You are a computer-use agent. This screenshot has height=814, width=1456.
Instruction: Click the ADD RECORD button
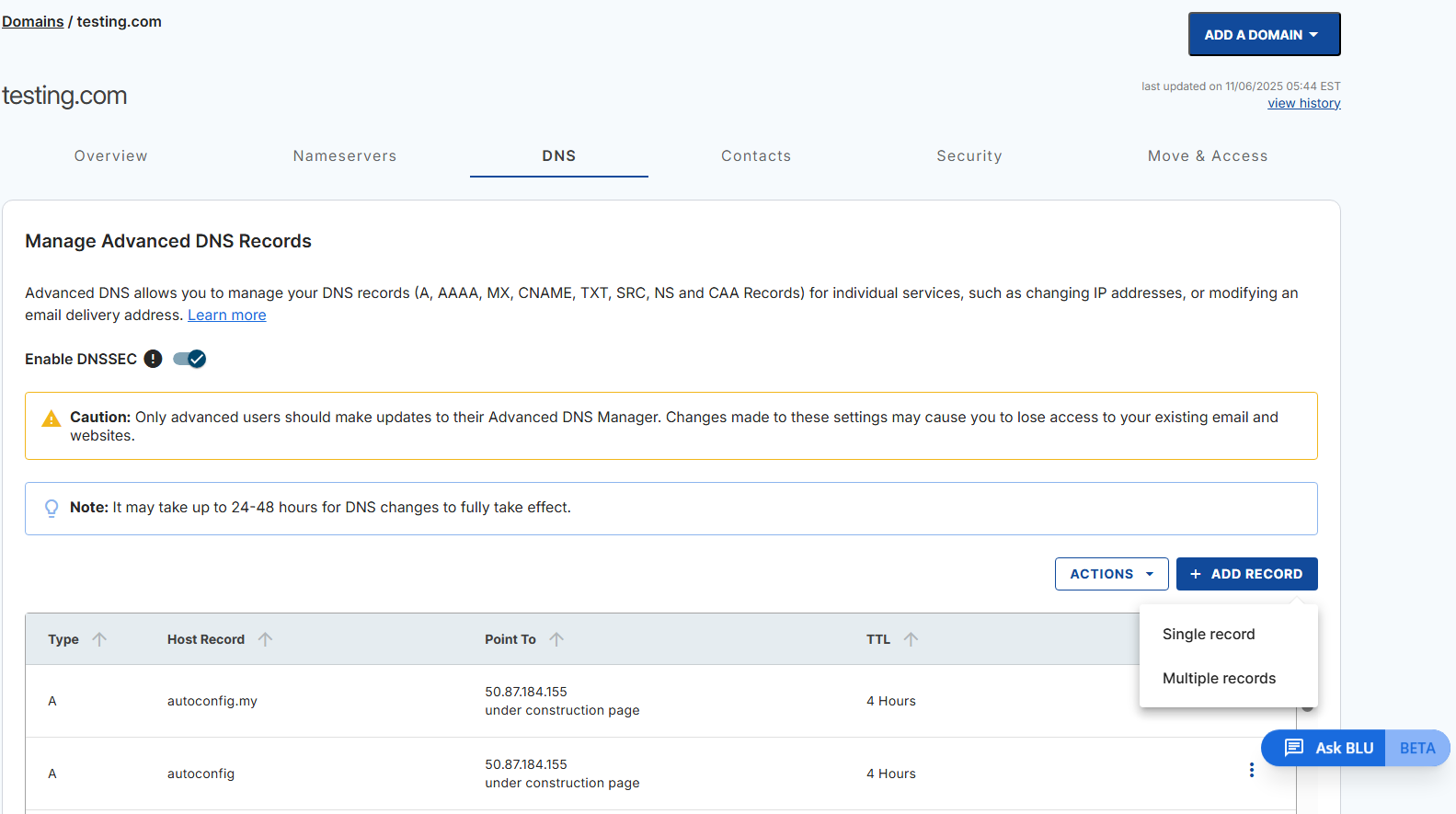click(1246, 574)
